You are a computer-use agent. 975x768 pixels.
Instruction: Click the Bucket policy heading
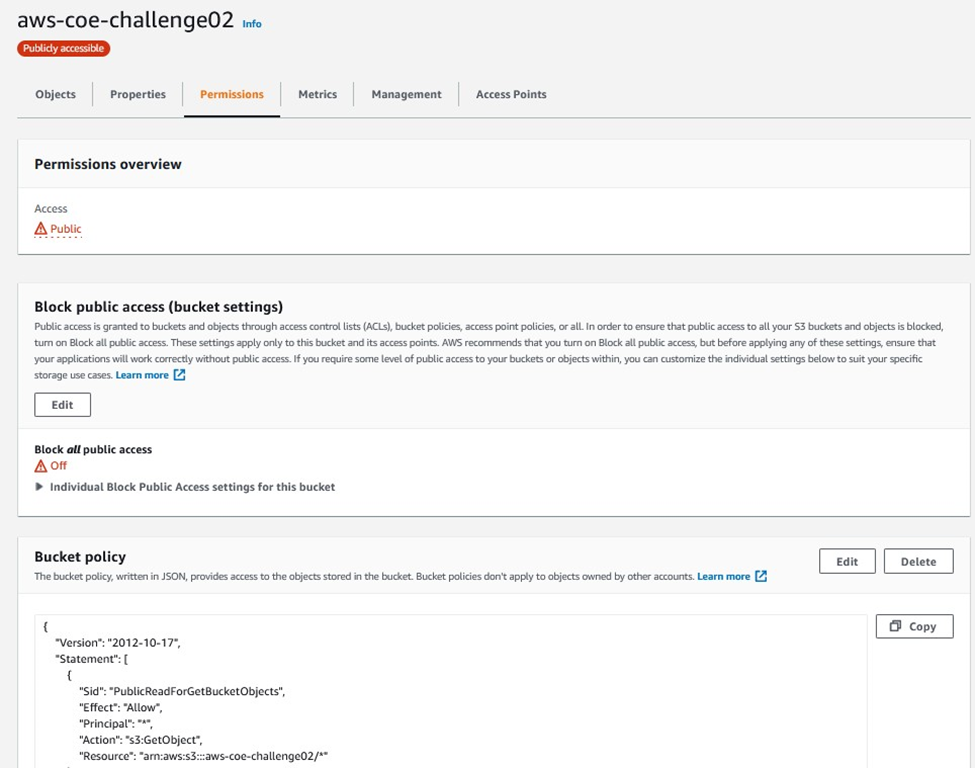[80, 557]
